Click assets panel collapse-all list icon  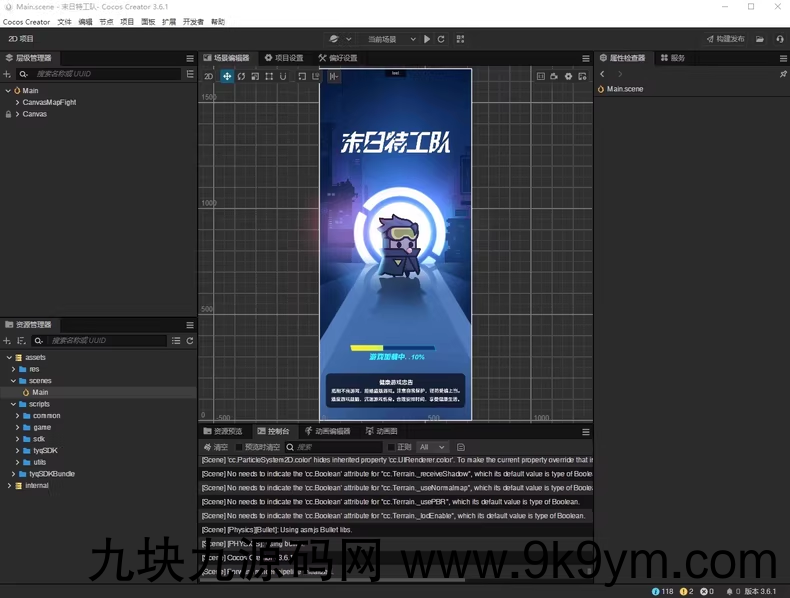tap(176, 341)
